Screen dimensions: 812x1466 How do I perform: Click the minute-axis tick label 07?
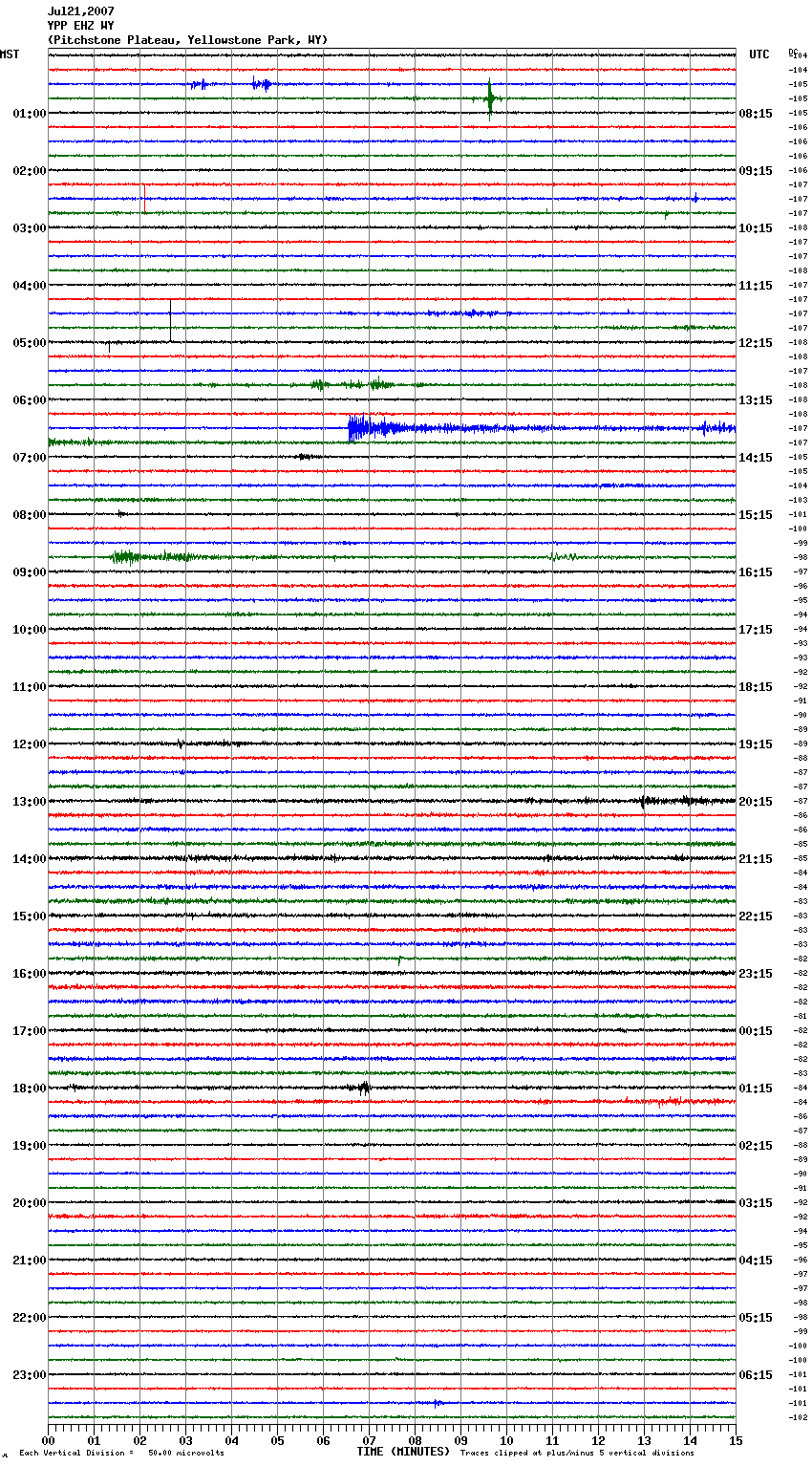[x=369, y=1440]
